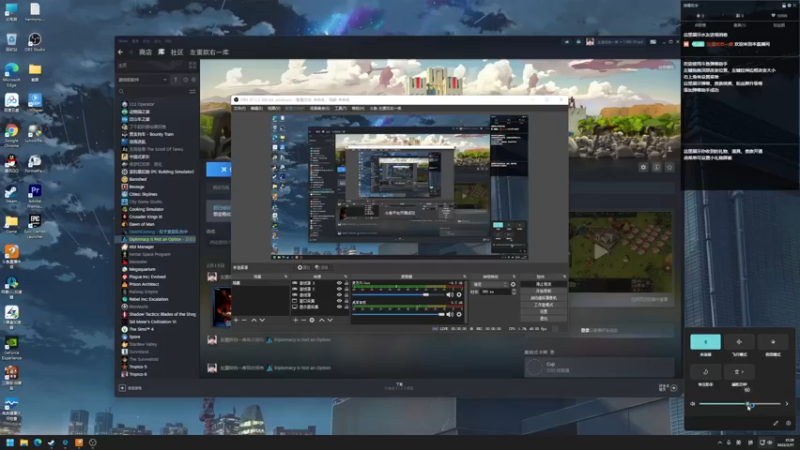Click blue stop game button in Steam
800x450 pixels.
219,169
